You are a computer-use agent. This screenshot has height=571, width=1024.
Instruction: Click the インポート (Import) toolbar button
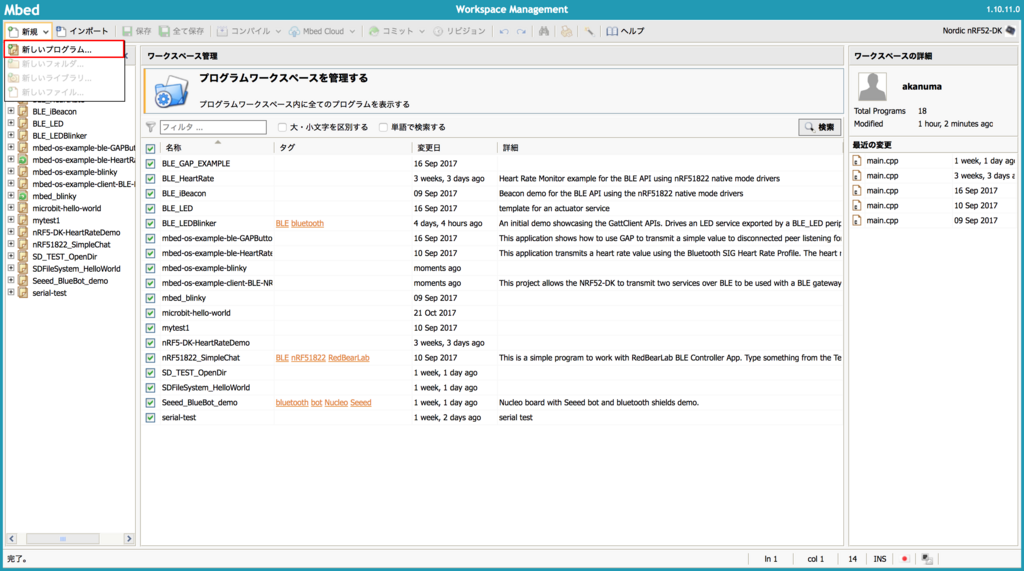(x=82, y=31)
